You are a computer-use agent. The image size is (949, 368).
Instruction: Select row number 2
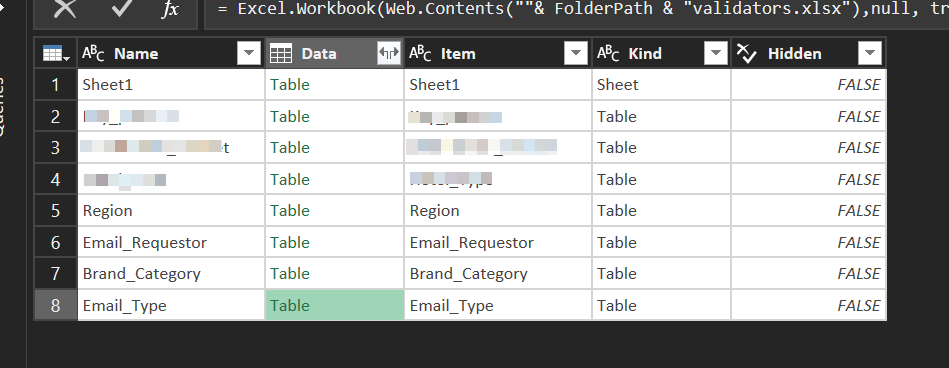tap(56, 116)
